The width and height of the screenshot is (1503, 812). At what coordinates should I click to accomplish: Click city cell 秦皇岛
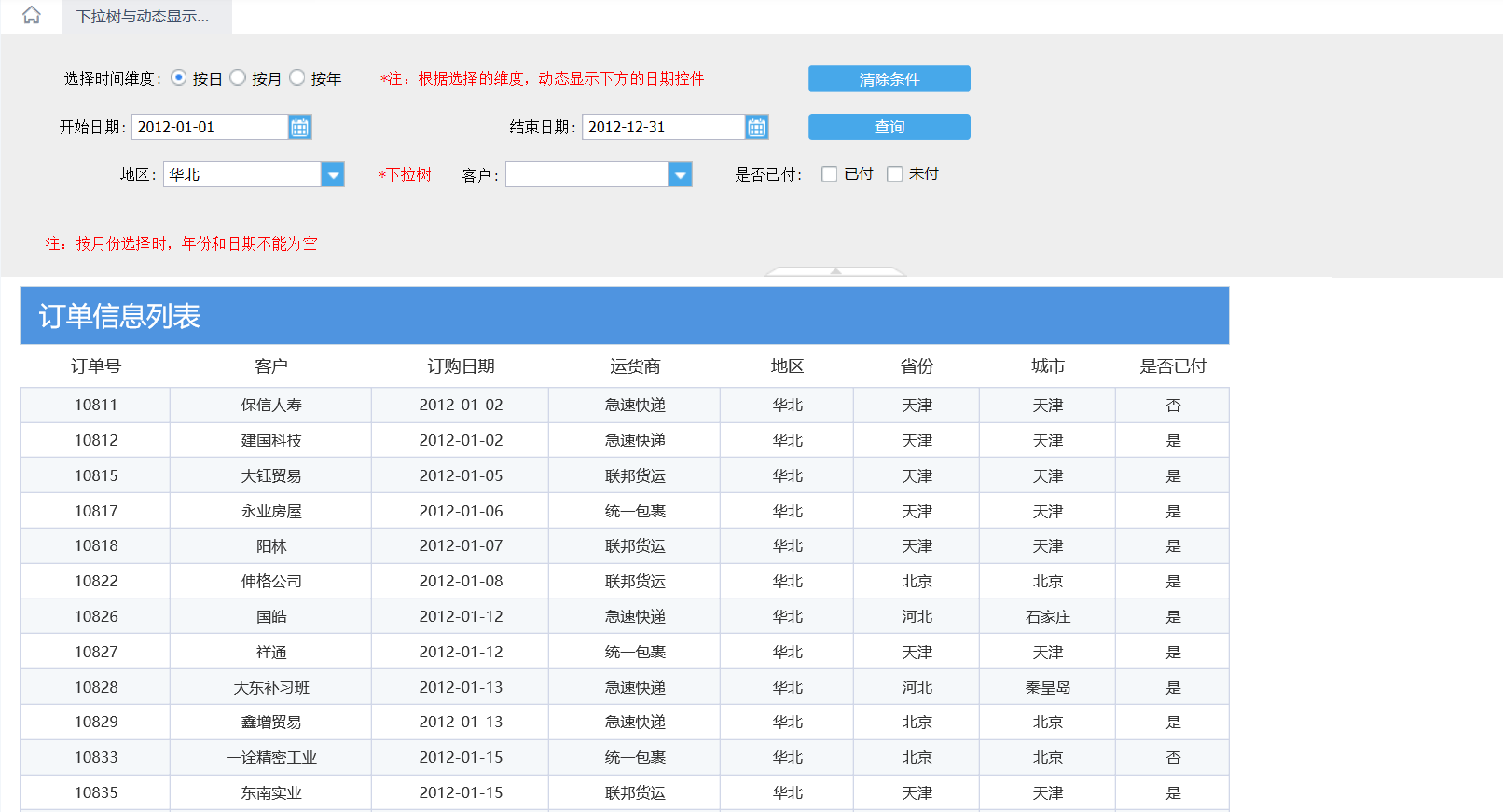pos(1048,687)
